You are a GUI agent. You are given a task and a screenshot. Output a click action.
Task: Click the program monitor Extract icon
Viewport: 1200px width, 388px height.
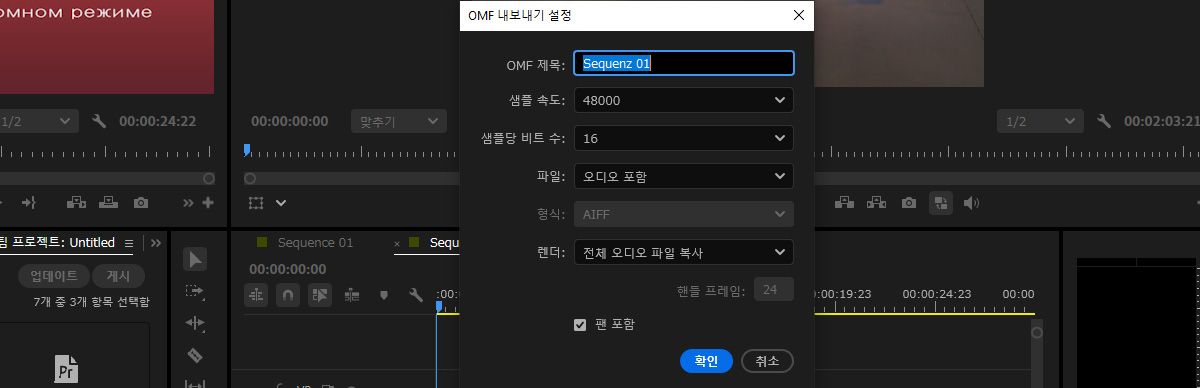coord(877,202)
